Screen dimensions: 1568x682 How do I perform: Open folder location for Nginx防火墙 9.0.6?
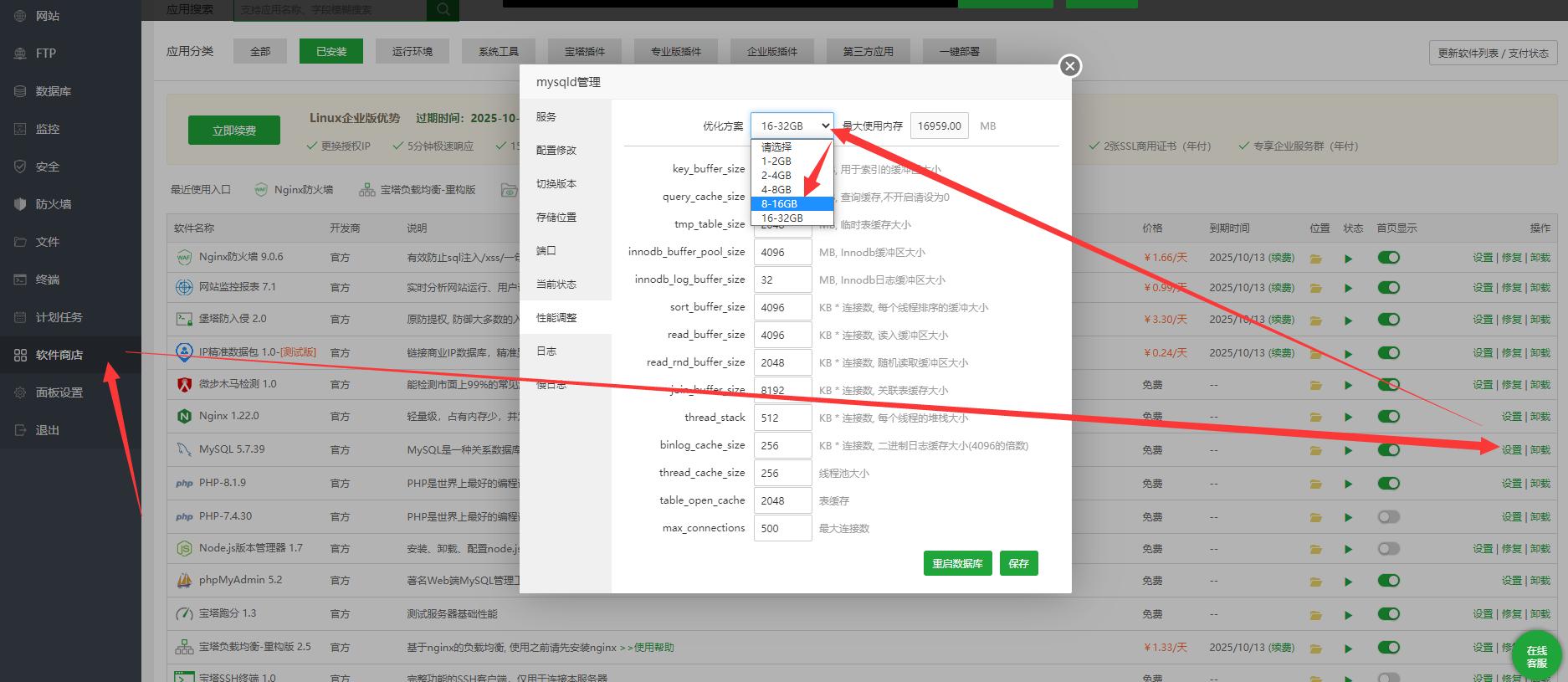tap(1316, 259)
